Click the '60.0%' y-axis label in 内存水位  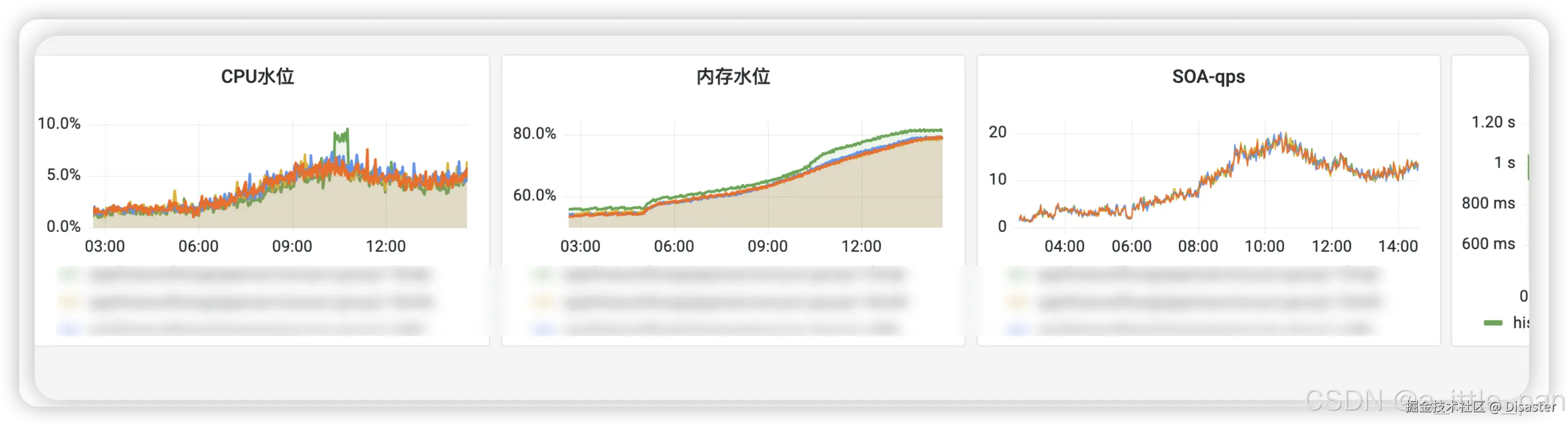(x=534, y=195)
